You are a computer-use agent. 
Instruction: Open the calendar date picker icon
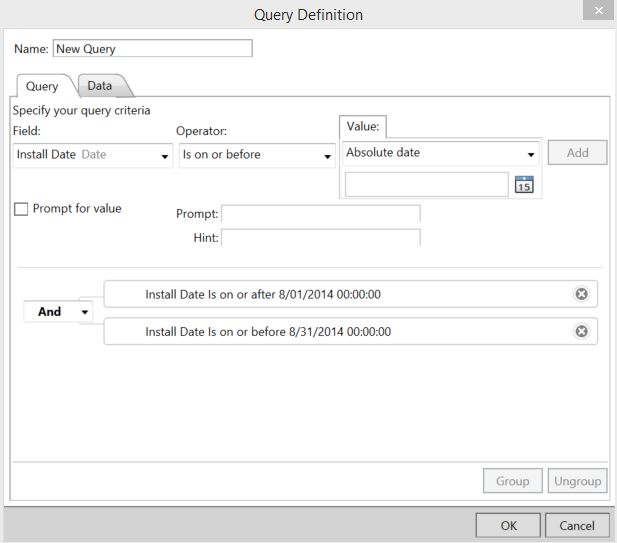click(x=524, y=185)
